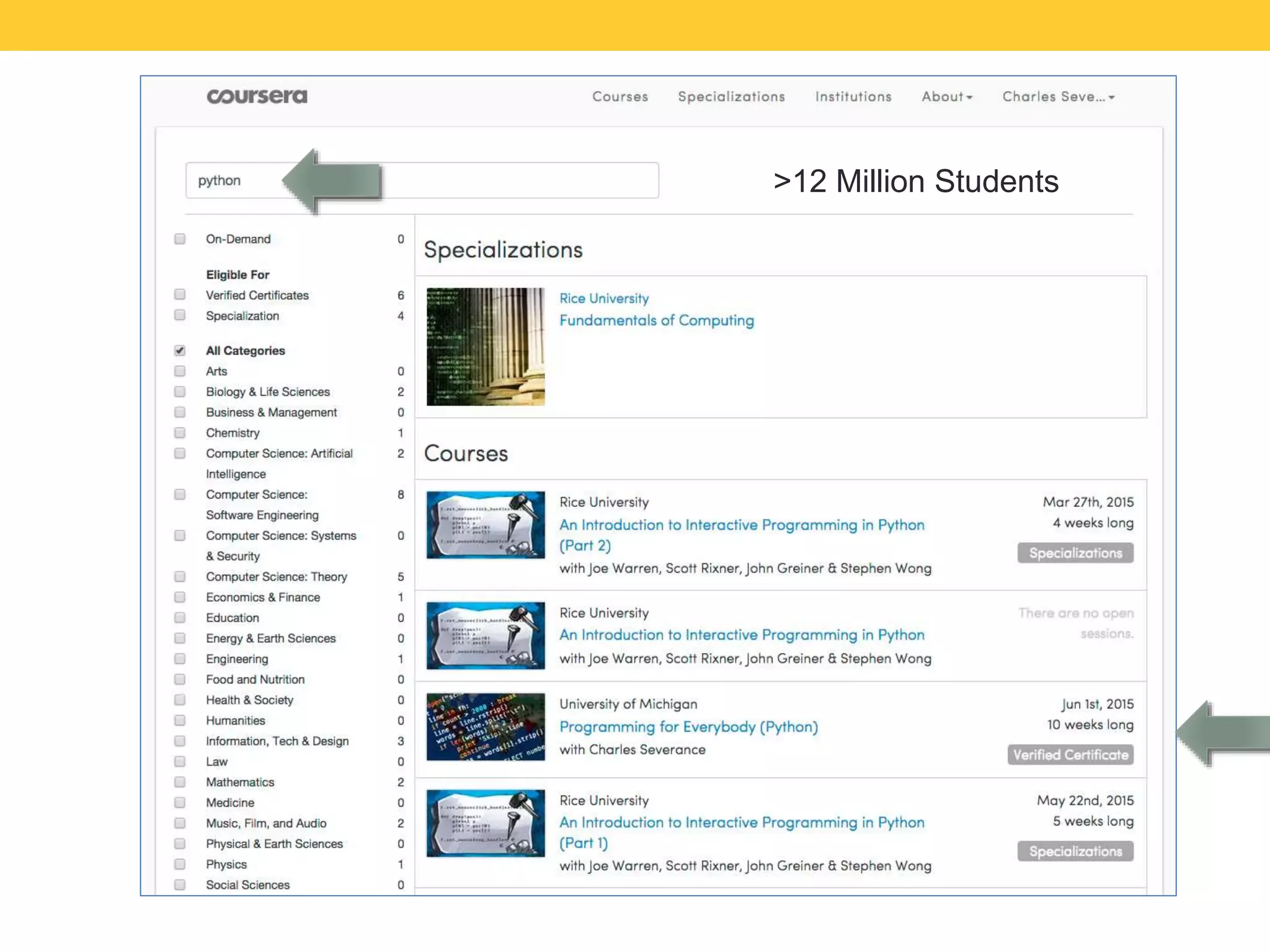Select the Physics checkbox
This screenshot has width=1270, height=952.
180,864
